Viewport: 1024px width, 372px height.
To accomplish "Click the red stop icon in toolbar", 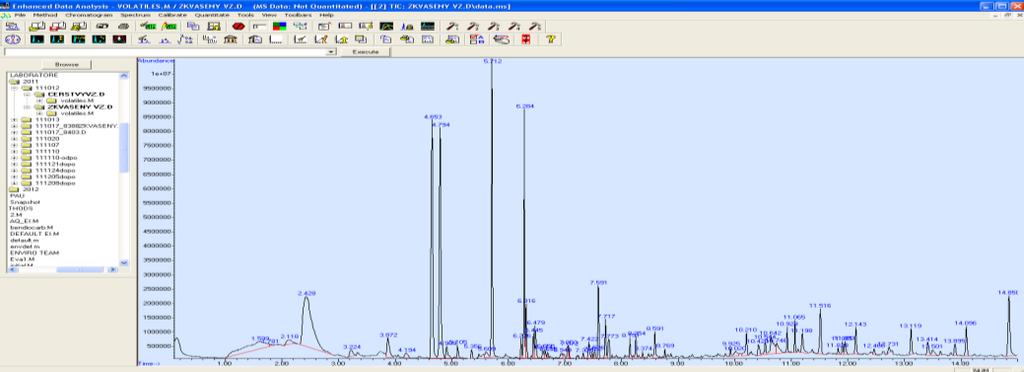I will [x=238, y=26].
